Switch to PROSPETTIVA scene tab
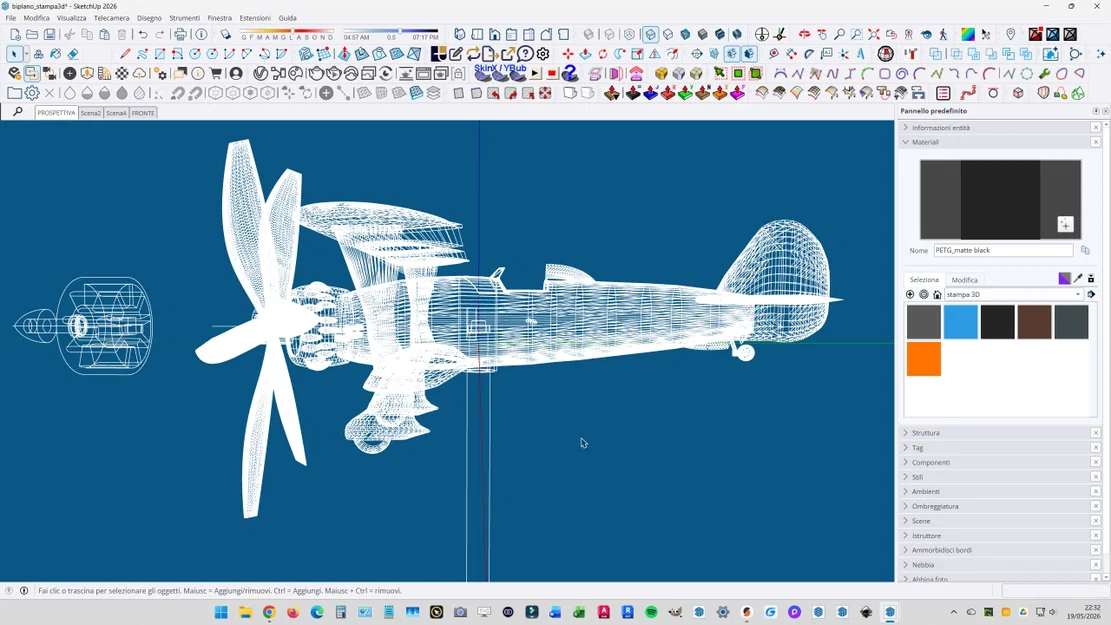 pyautogui.click(x=56, y=113)
